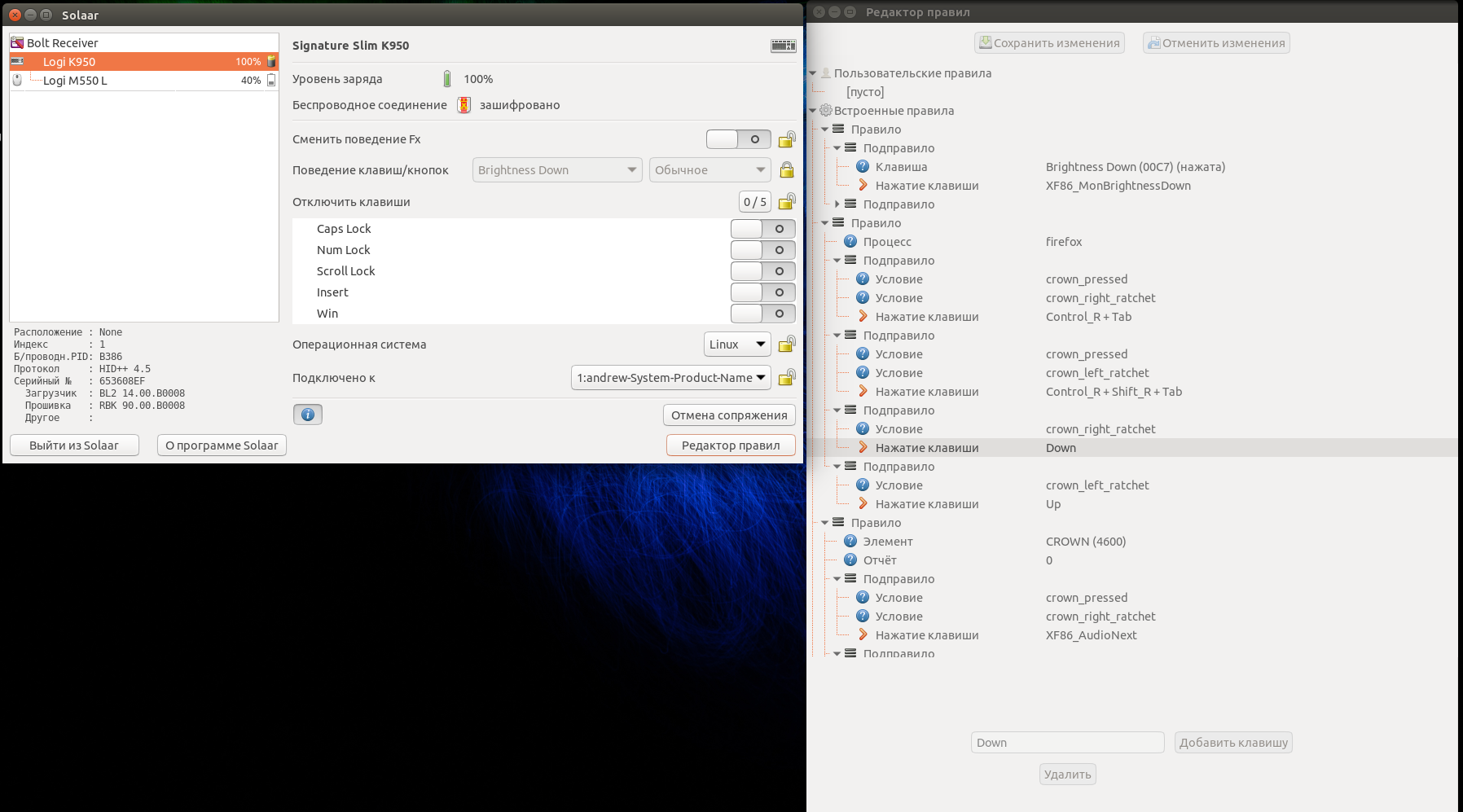Viewport: 1463px width, 812px height.
Task: Click Сохранить изменения button
Action: tap(1049, 43)
